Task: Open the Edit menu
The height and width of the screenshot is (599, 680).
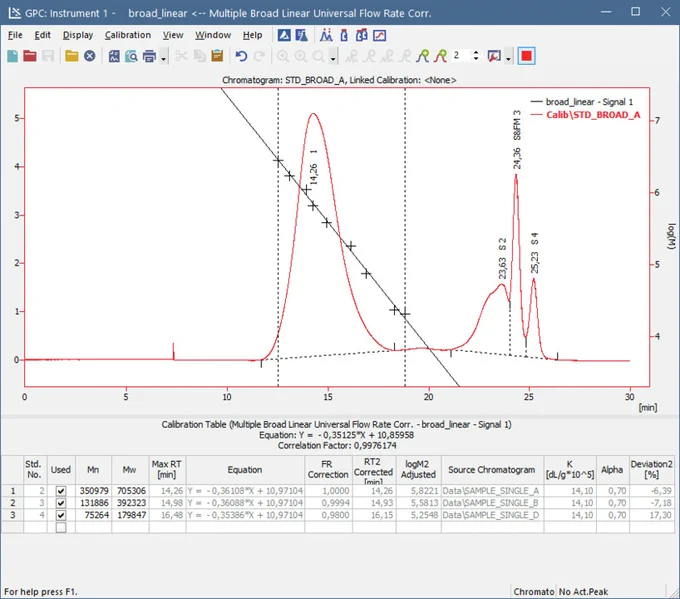Action: point(42,35)
